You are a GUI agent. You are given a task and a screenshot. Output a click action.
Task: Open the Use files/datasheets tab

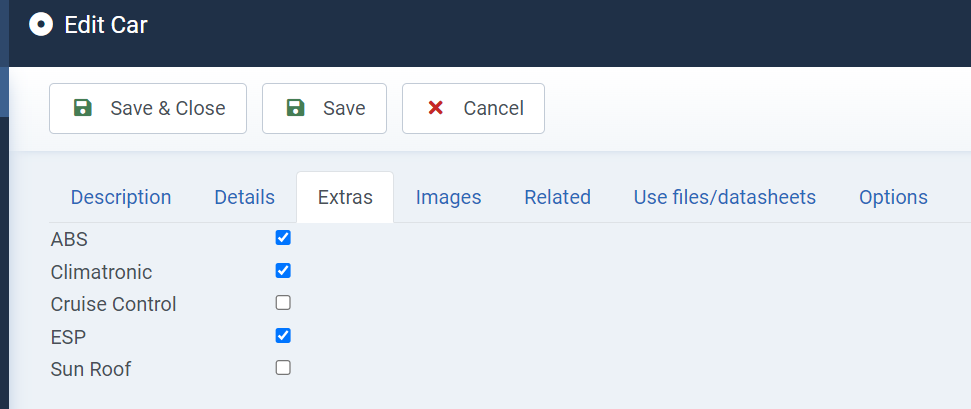[x=725, y=197]
